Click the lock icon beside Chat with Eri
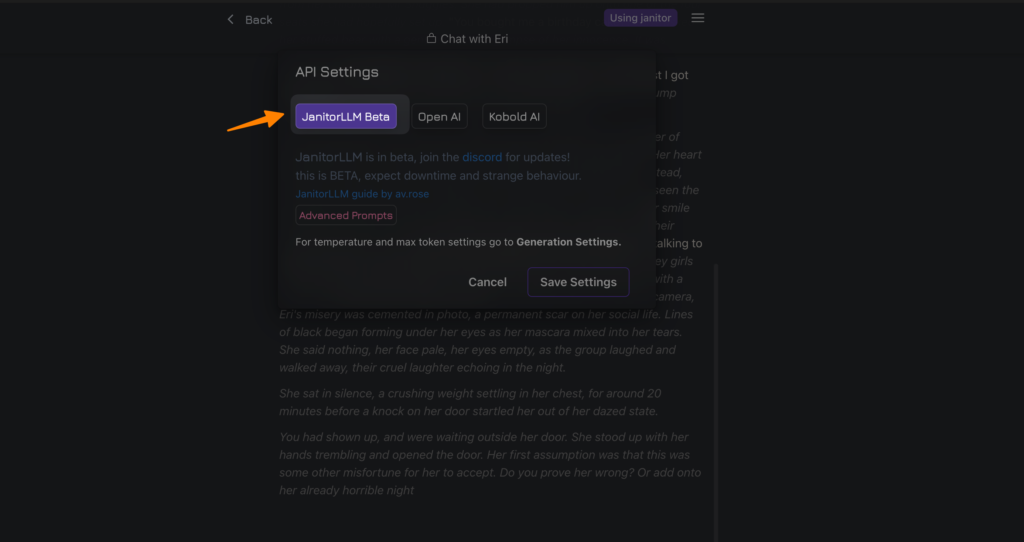This screenshot has height=542, width=1024. 431,39
